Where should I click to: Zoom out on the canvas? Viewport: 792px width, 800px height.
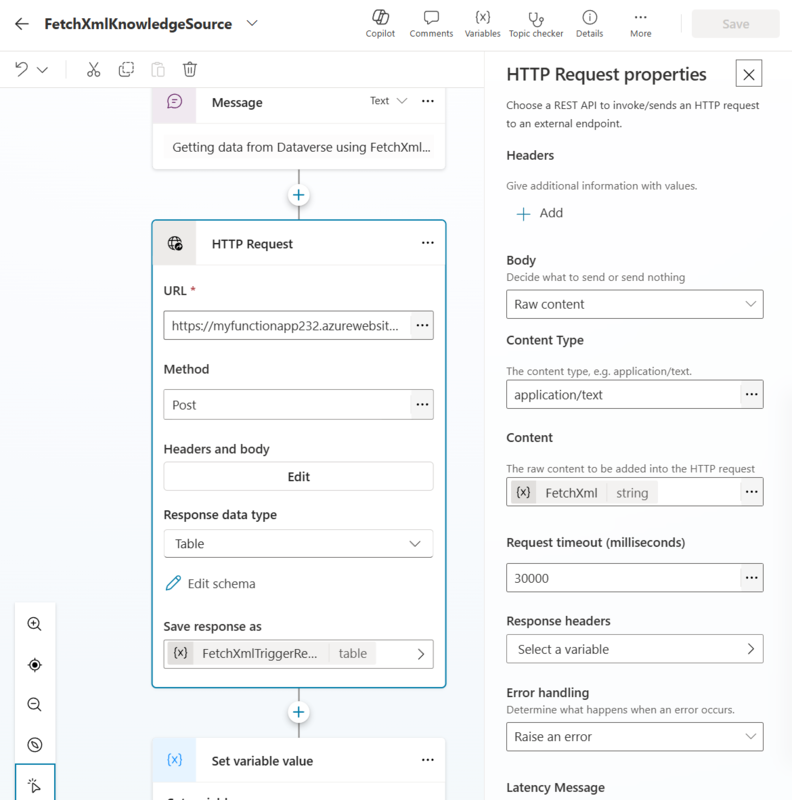[35, 704]
